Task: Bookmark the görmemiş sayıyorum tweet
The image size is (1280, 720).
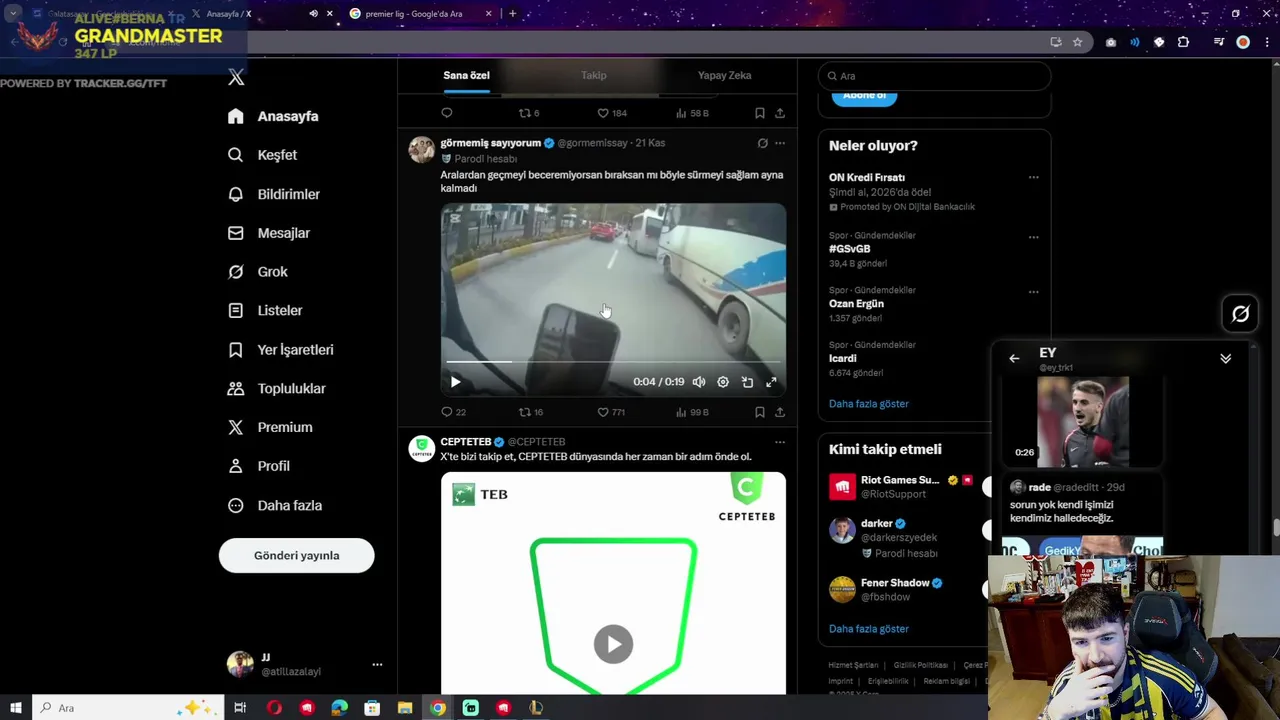Action: pos(760,412)
